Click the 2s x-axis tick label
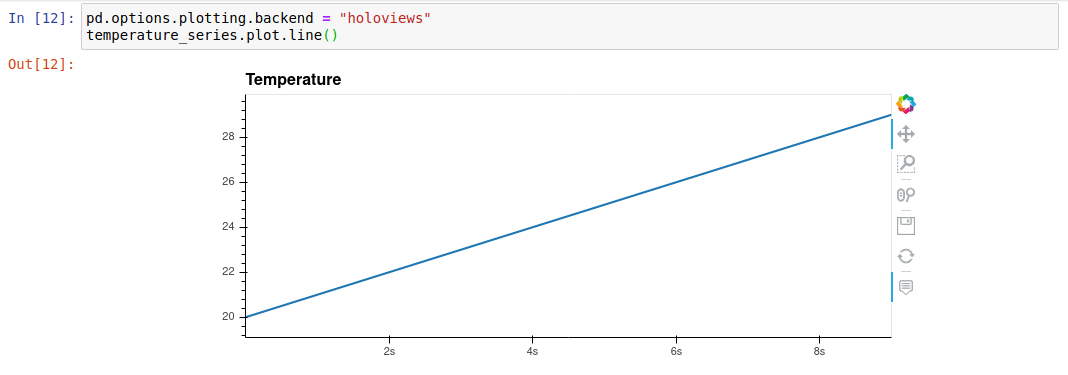 [x=389, y=352]
